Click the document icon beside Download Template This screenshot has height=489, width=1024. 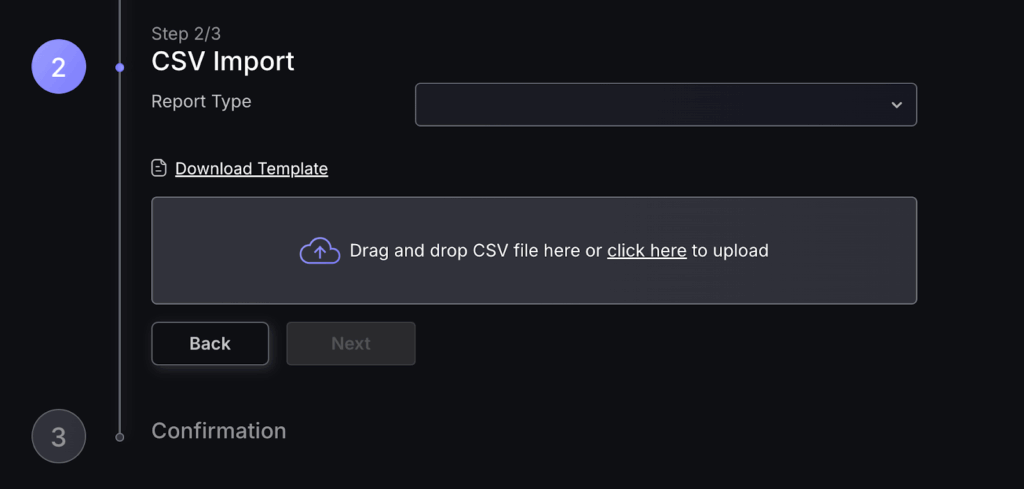click(159, 168)
